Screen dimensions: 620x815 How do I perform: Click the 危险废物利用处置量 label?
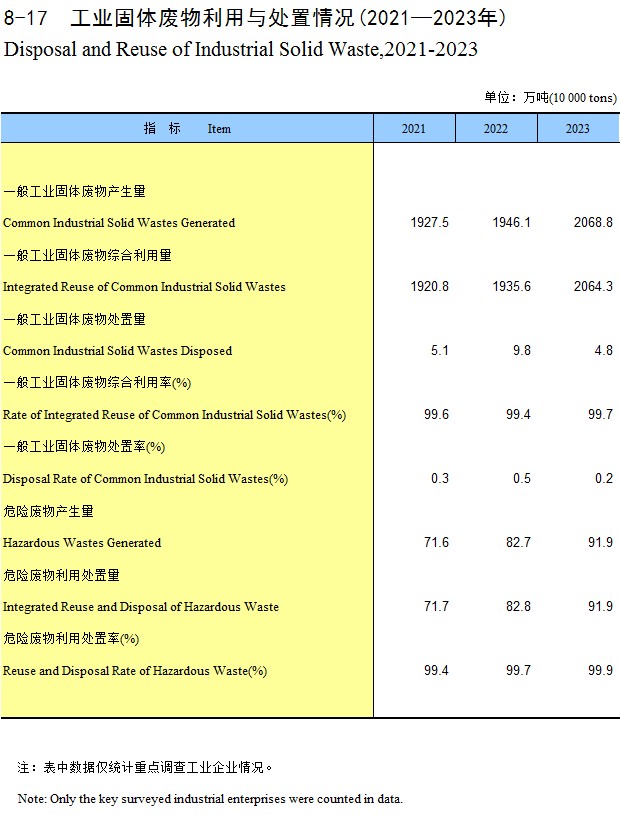pyautogui.click(x=61, y=575)
